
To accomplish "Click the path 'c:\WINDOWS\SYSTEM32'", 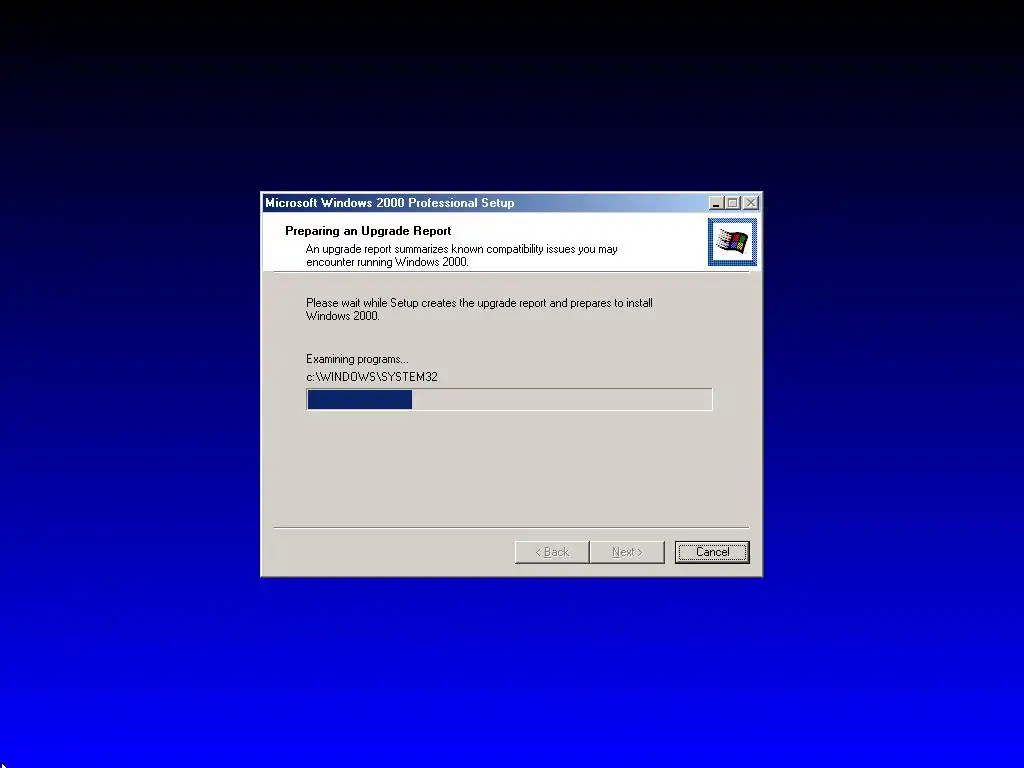I will (x=372, y=377).
